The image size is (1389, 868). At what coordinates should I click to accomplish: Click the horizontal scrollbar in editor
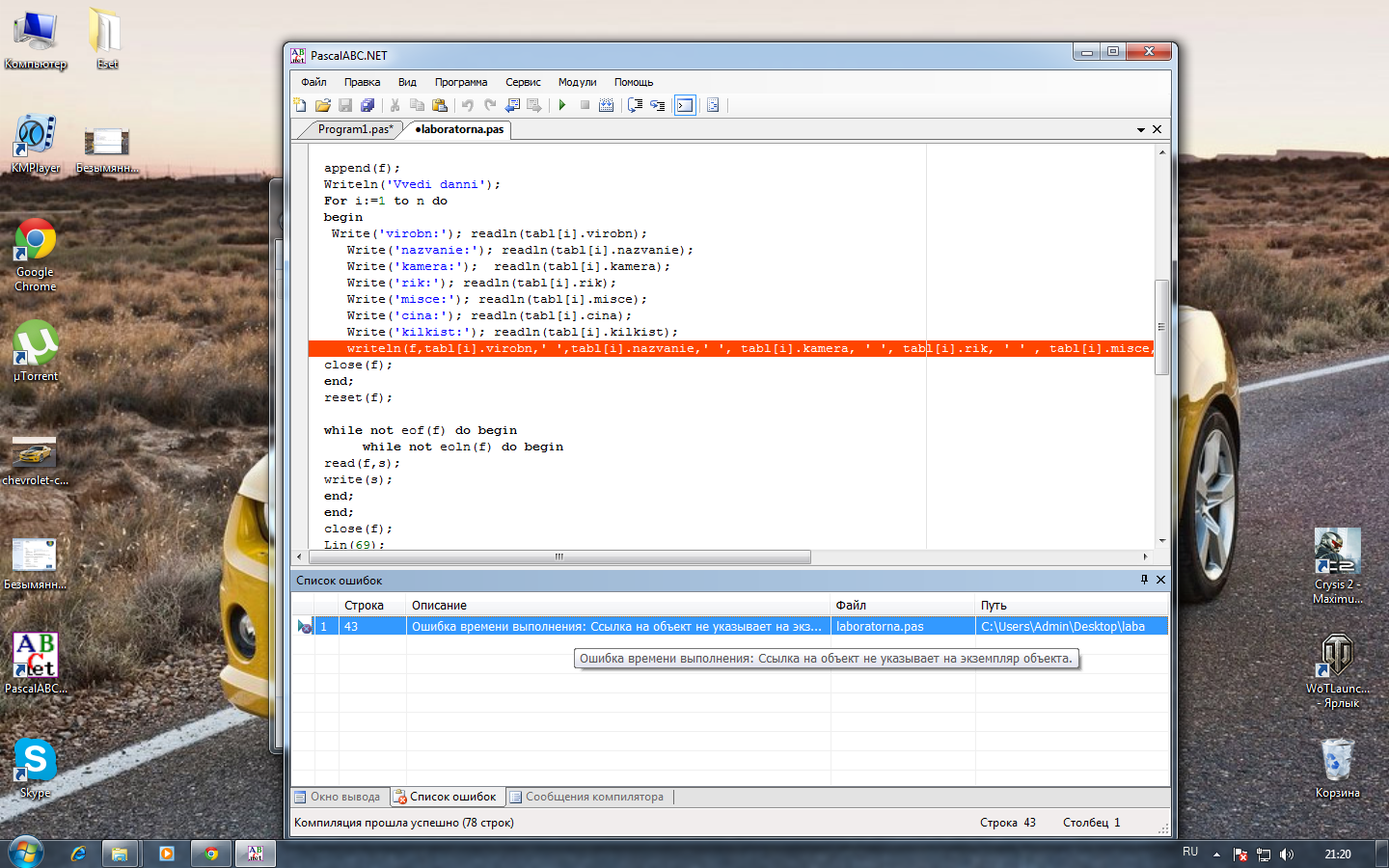(x=559, y=556)
